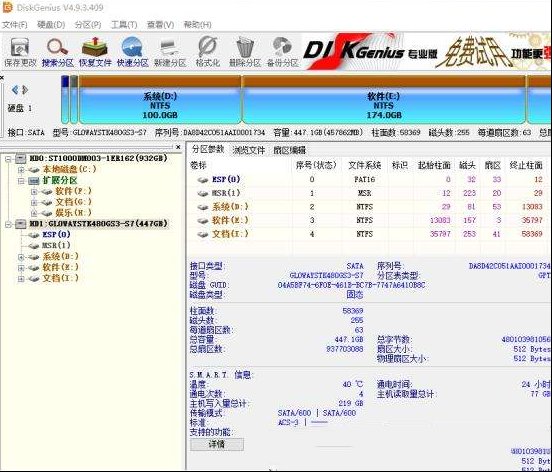Click the 新建分区 toolbar icon
The height and width of the screenshot is (472, 552).
(x=170, y=52)
